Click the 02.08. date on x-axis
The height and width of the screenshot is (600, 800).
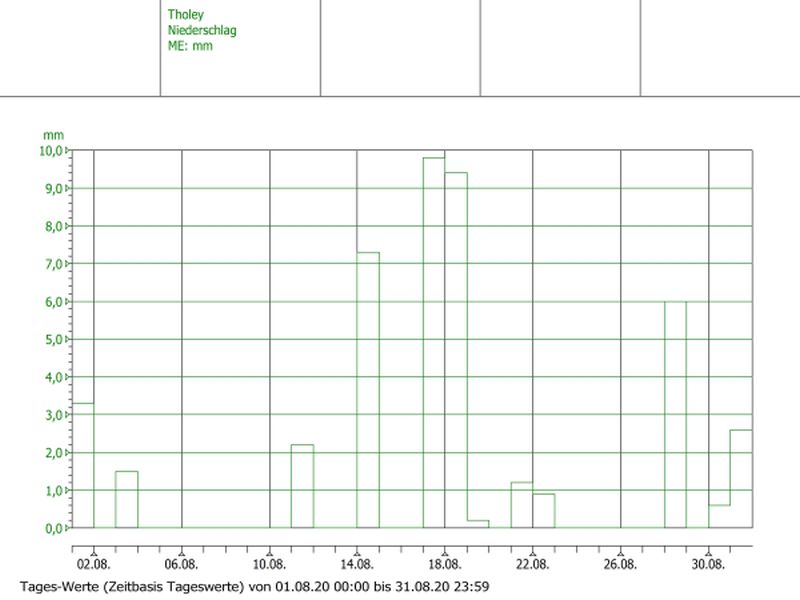[93, 564]
